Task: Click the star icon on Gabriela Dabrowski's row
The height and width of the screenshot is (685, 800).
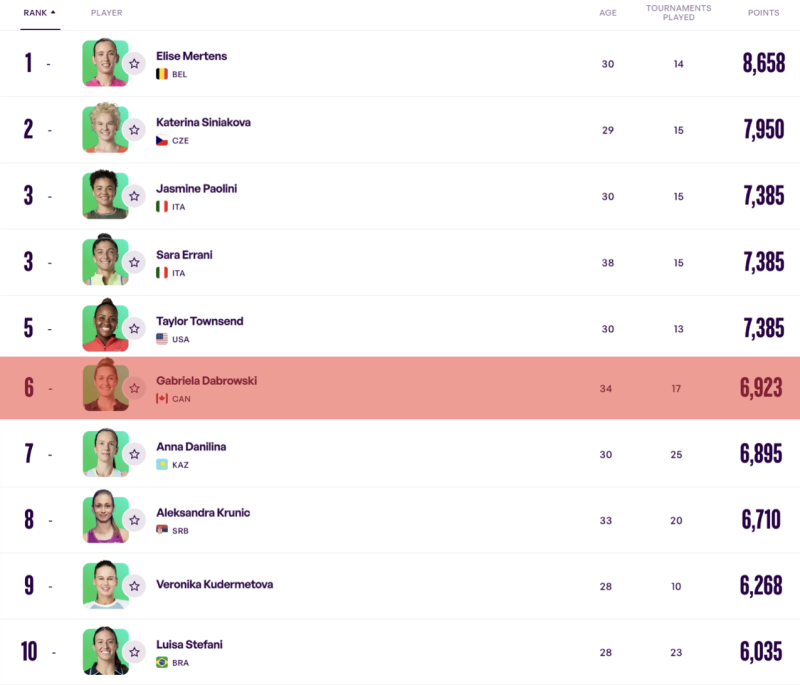Action: [134, 388]
